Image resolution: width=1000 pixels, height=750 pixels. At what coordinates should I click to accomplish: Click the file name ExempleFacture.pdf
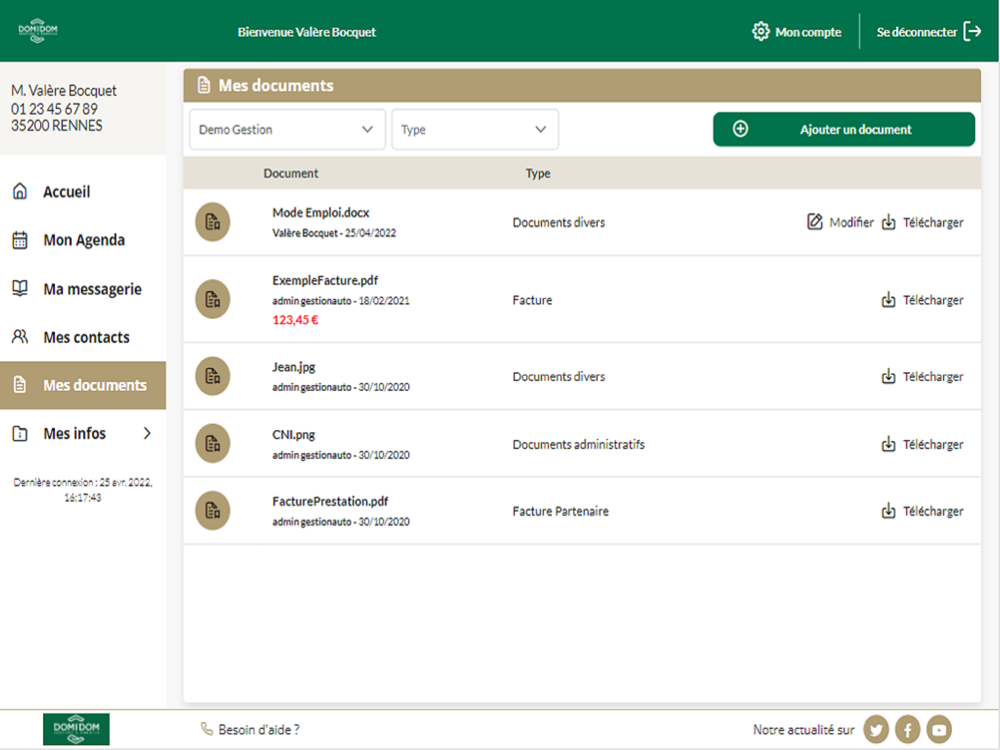click(x=325, y=280)
